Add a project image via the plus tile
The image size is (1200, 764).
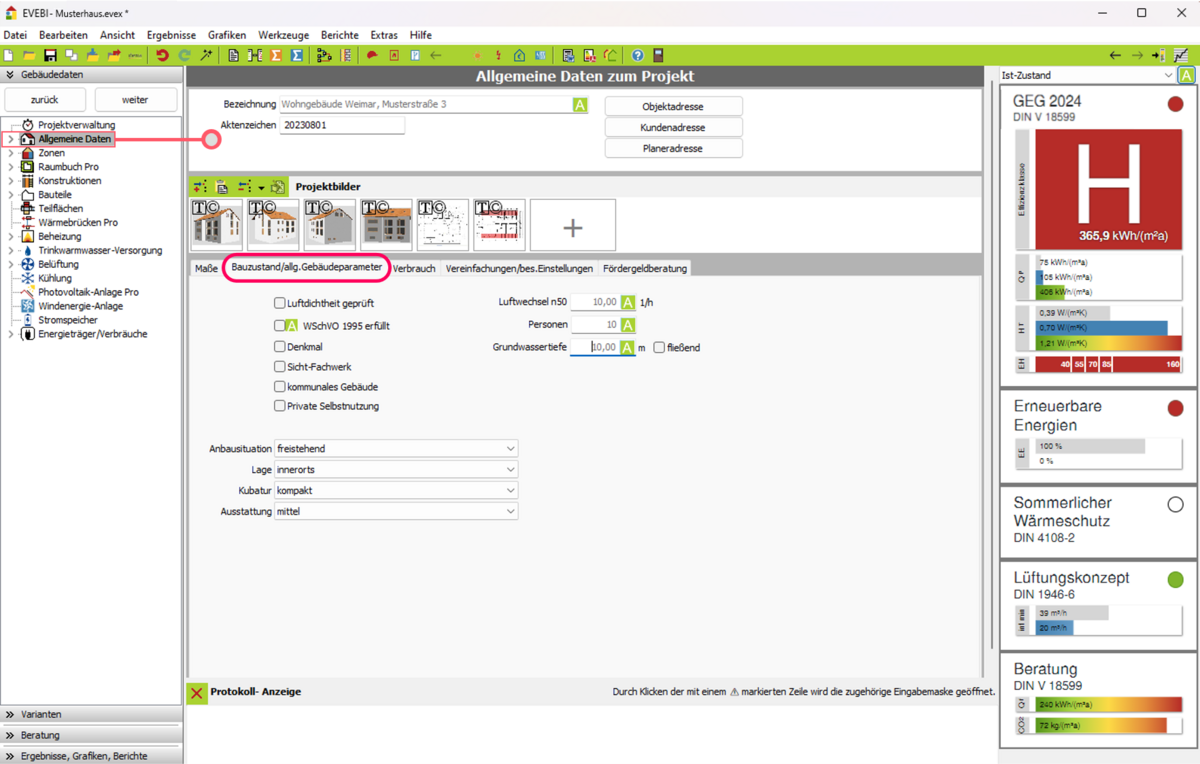[x=572, y=227]
